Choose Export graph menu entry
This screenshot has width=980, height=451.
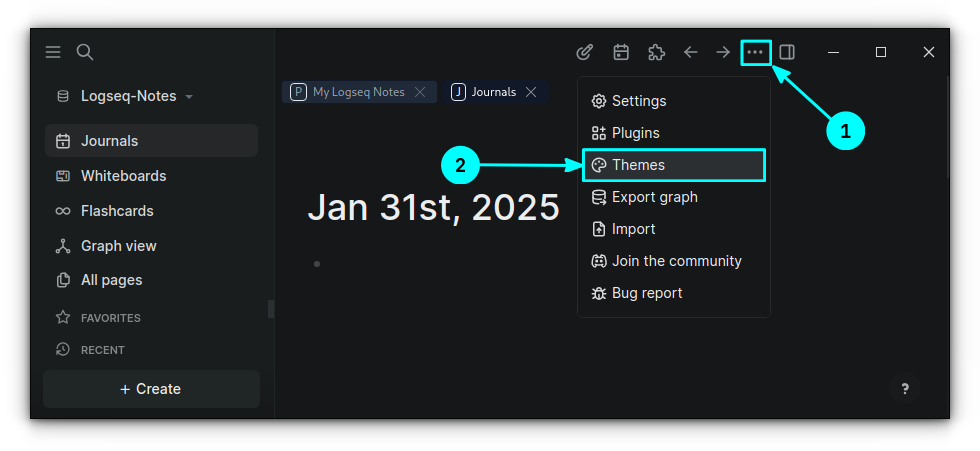(654, 197)
